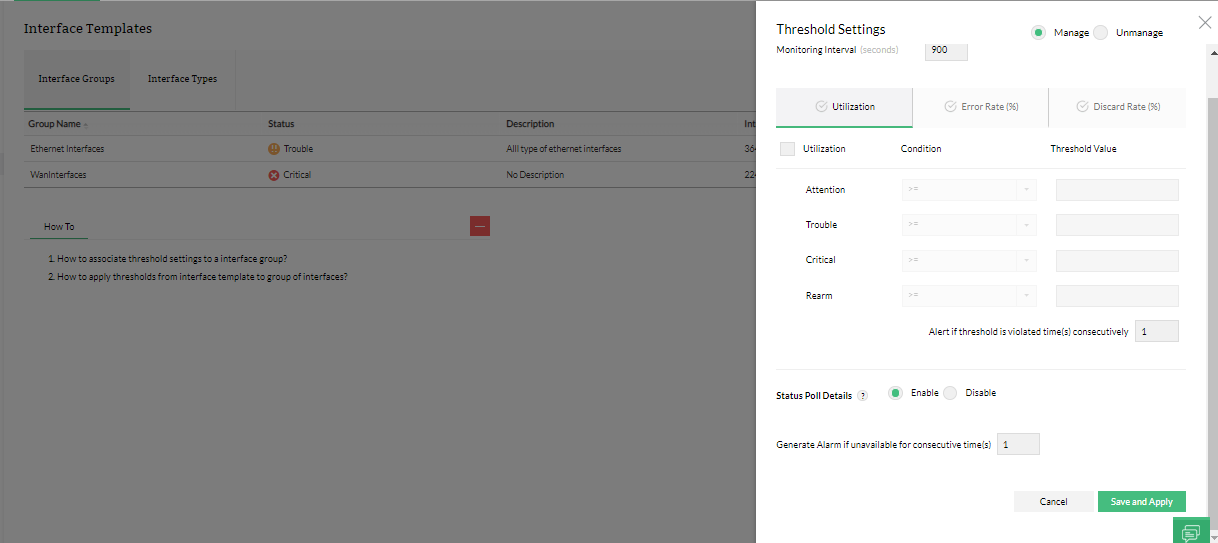Open the chat support icon
This screenshot has width=1218, height=543.
click(x=1191, y=531)
